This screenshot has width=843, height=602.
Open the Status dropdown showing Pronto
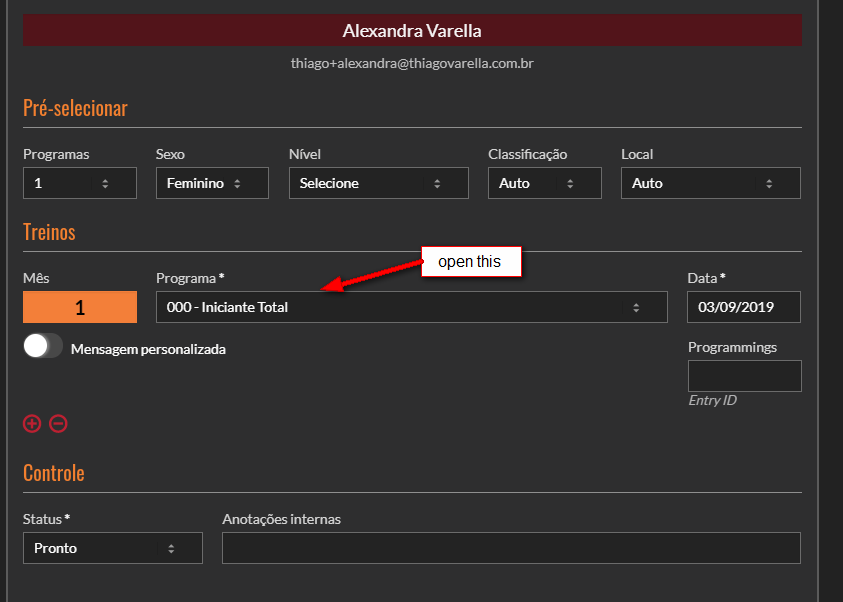tap(112, 548)
